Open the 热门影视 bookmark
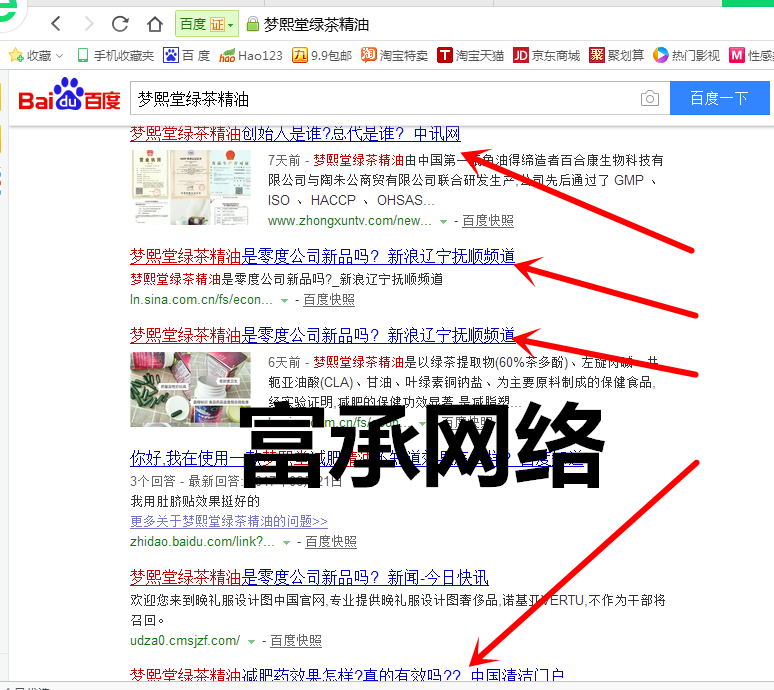 686,55
